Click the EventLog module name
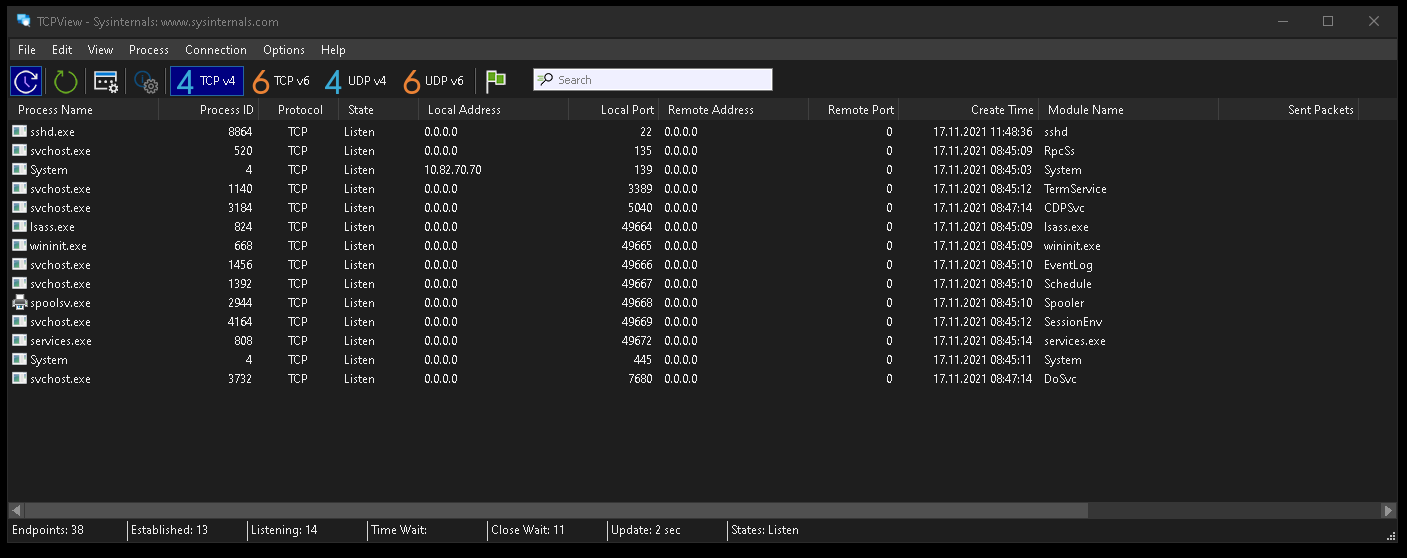This screenshot has height=558, width=1407. point(1068,265)
